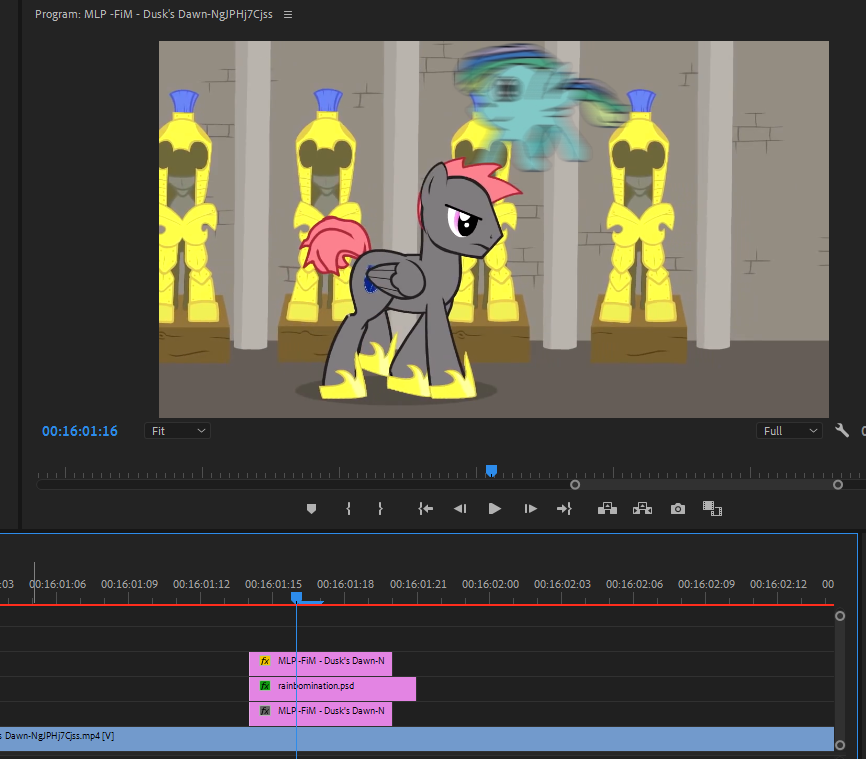
Task: Click the blue 00:16:01:16 timecode
Action: point(80,431)
